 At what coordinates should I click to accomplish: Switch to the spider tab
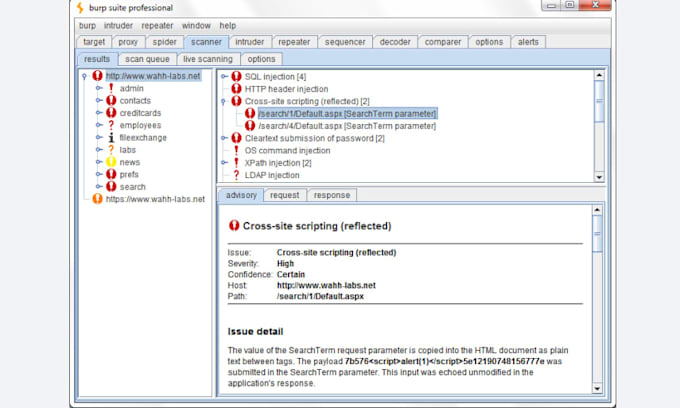tap(164, 42)
